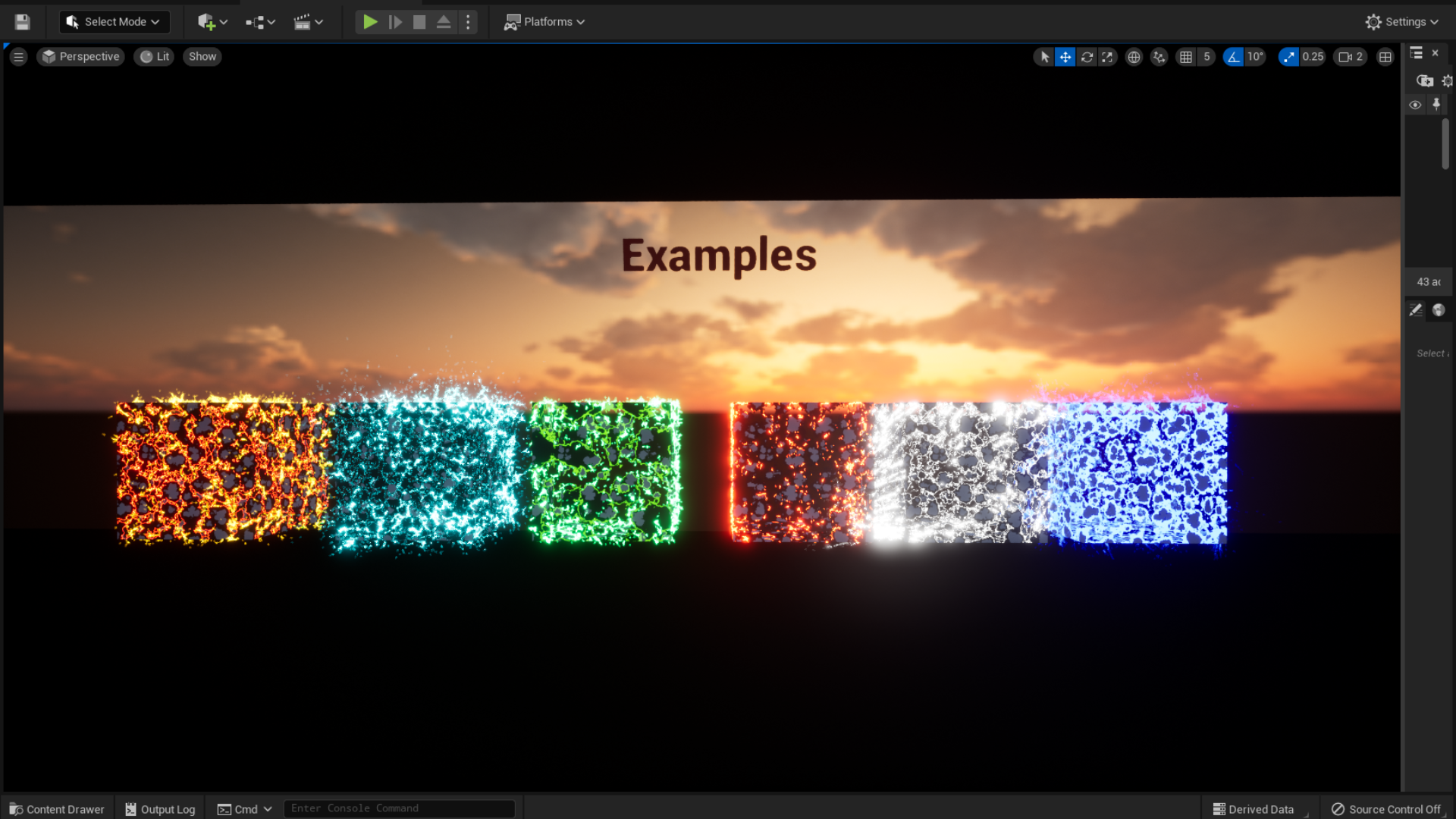The width and height of the screenshot is (1456, 819).
Task: Adjust camera speed setting 2
Action: coord(1351,57)
